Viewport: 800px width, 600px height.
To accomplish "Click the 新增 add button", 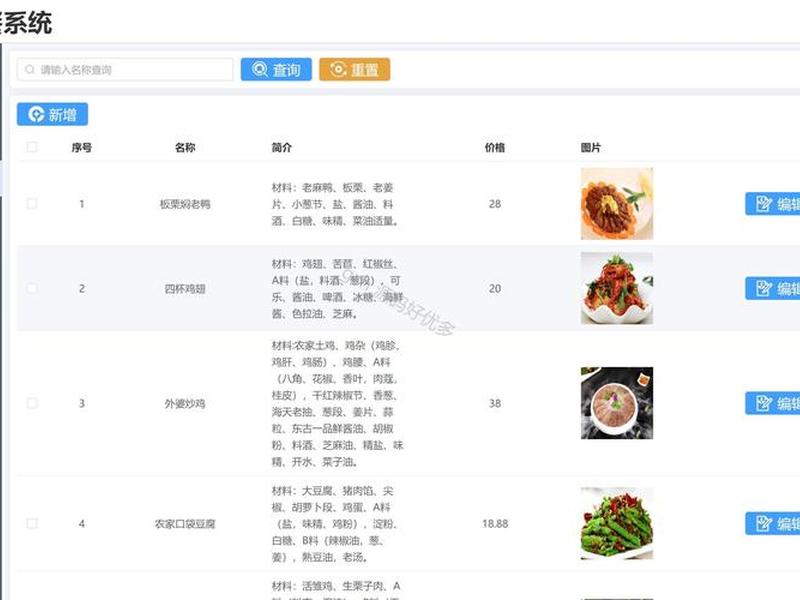I will [x=52, y=114].
